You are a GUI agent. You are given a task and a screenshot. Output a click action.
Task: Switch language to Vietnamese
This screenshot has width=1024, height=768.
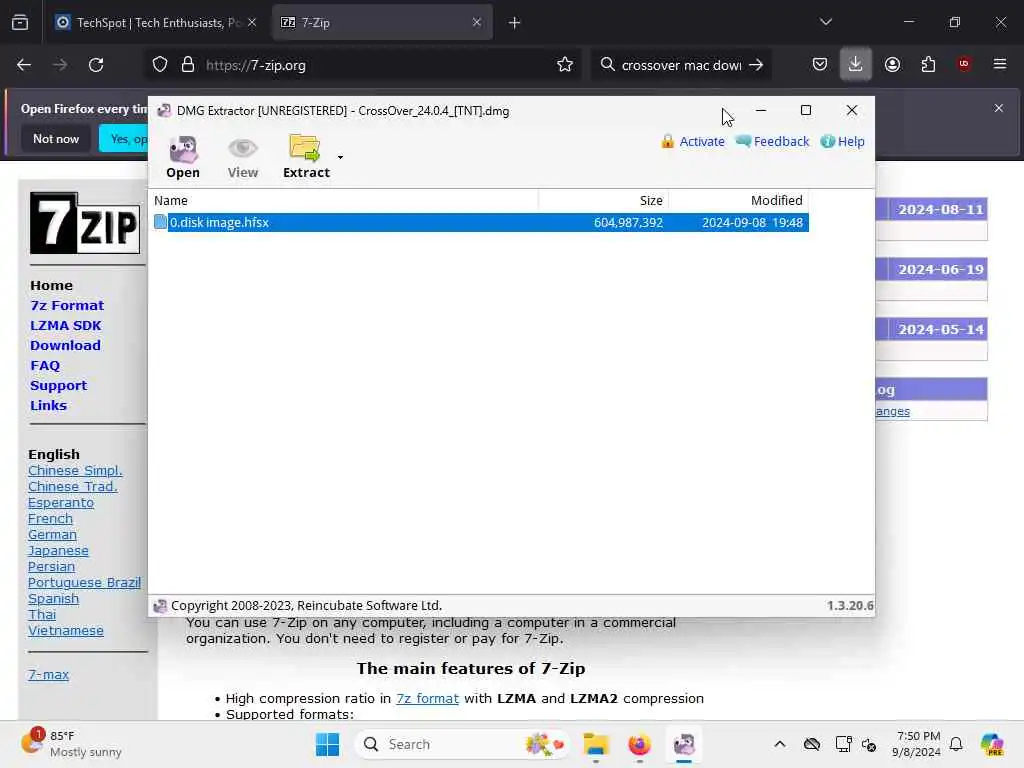click(x=65, y=631)
